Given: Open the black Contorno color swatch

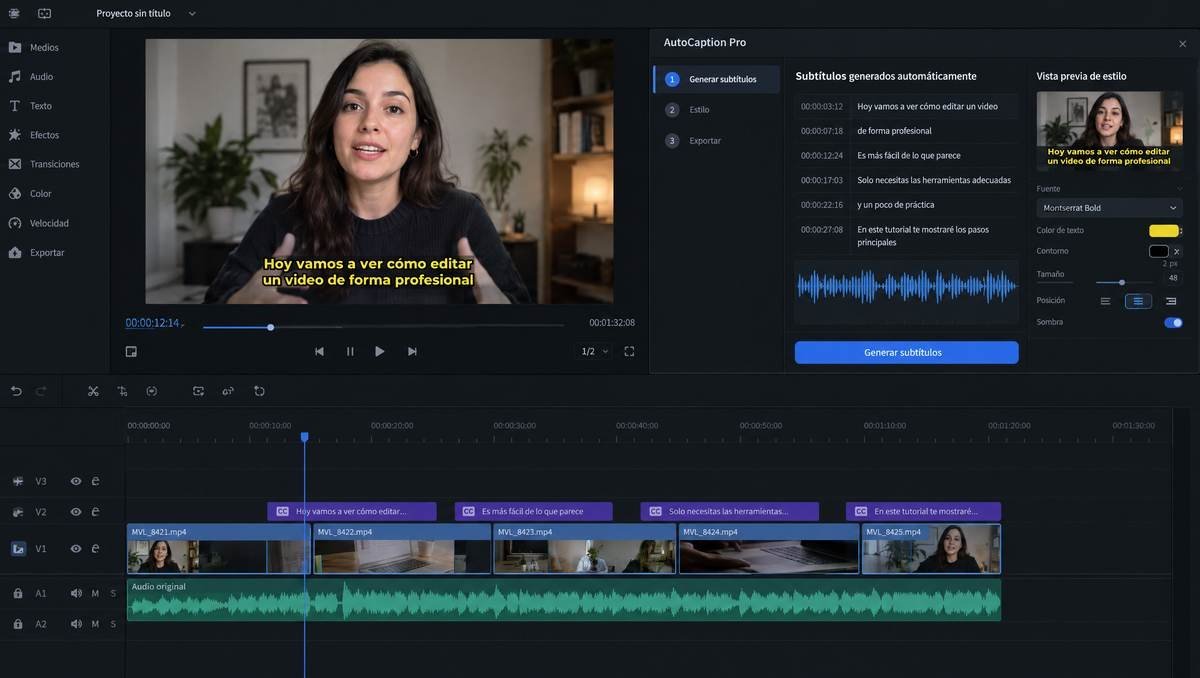Looking at the screenshot, I should [1158, 251].
